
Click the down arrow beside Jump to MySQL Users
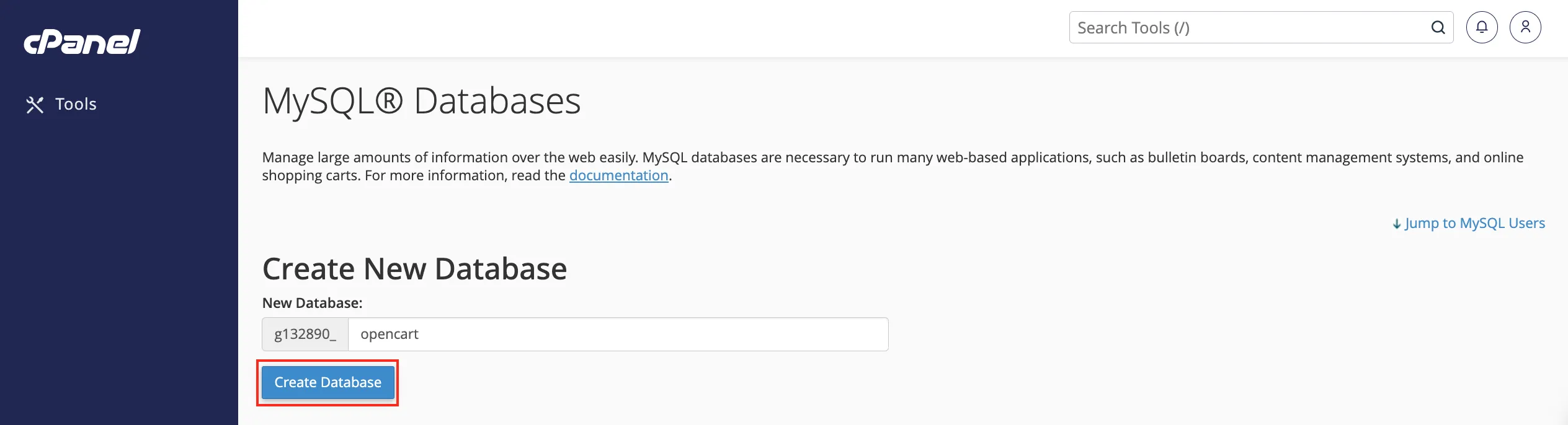[x=1397, y=224]
